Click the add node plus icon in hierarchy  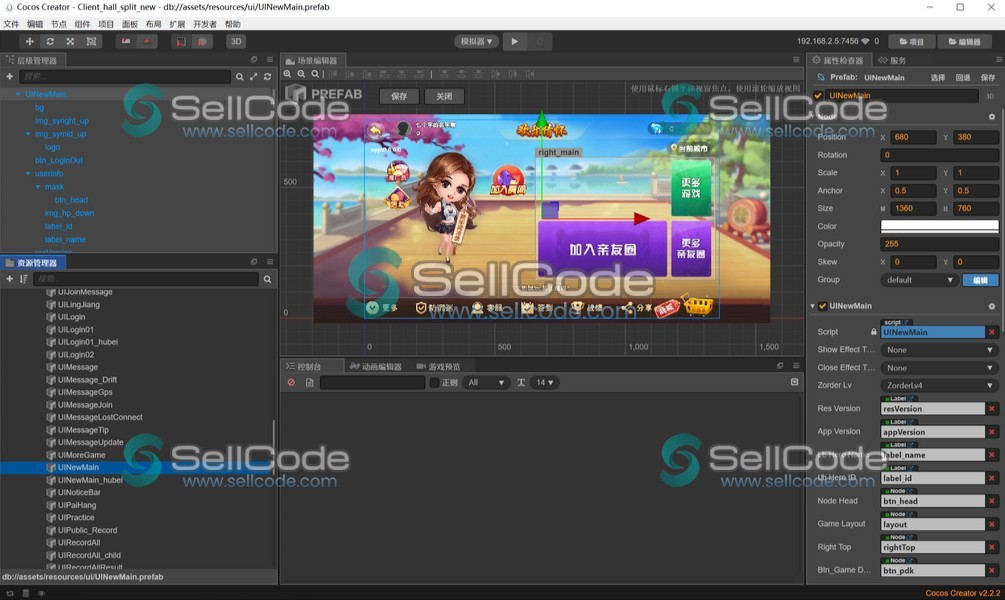pyautogui.click(x=10, y=76)
